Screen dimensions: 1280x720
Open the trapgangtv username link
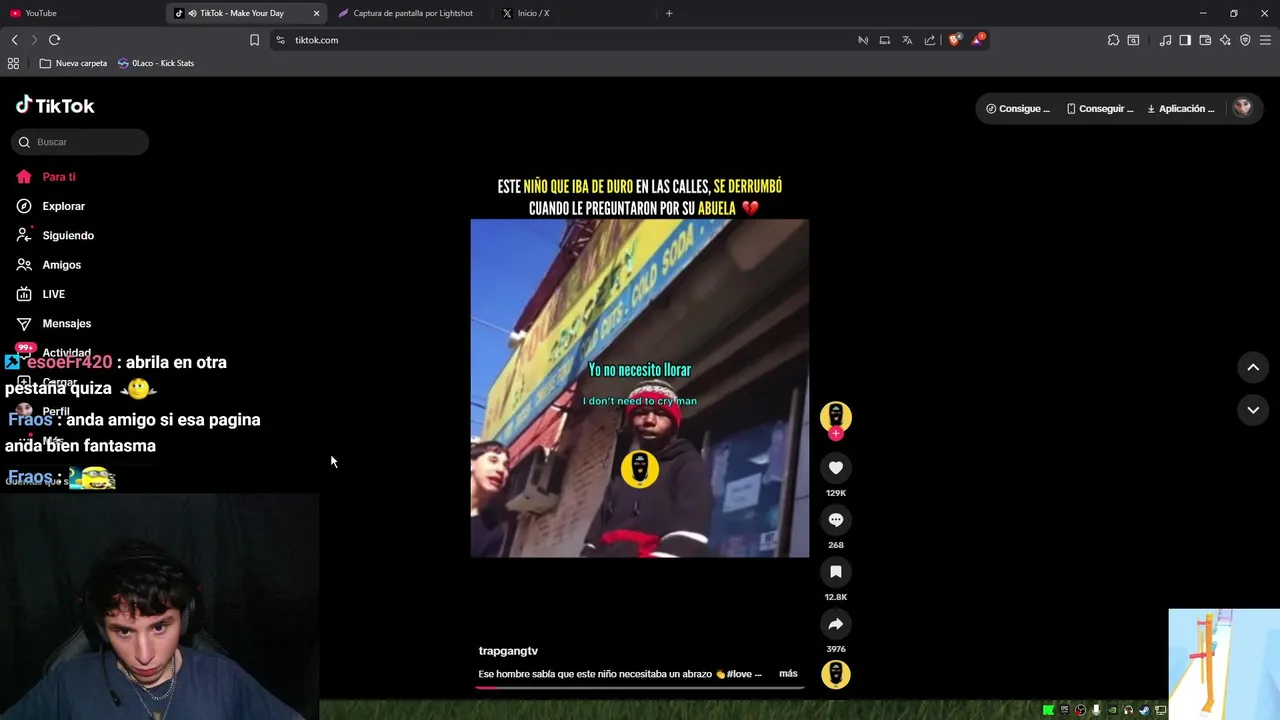coord(508,651)
